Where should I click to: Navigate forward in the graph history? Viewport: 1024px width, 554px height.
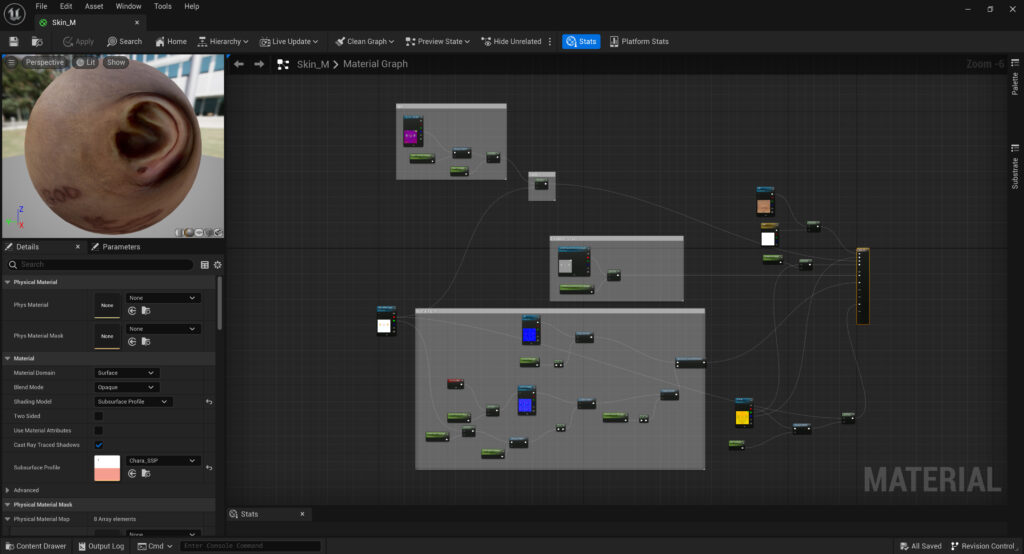(259, 64)
